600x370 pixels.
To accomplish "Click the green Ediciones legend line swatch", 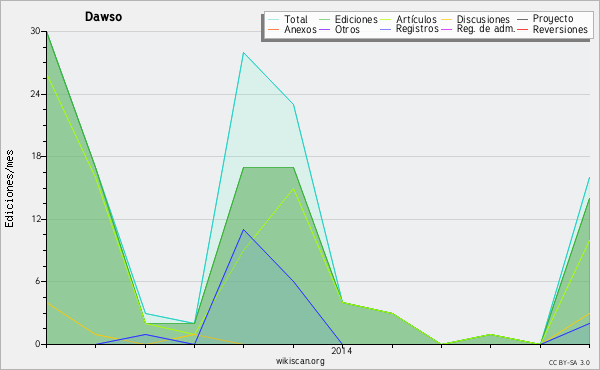I will pyautogui.click(x=324, y=20).
